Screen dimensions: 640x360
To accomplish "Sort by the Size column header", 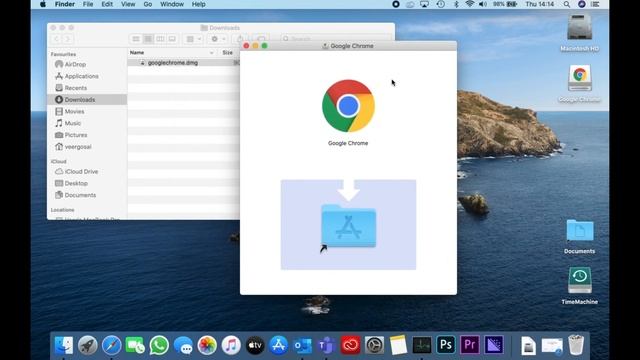I will tap(227, 53).
